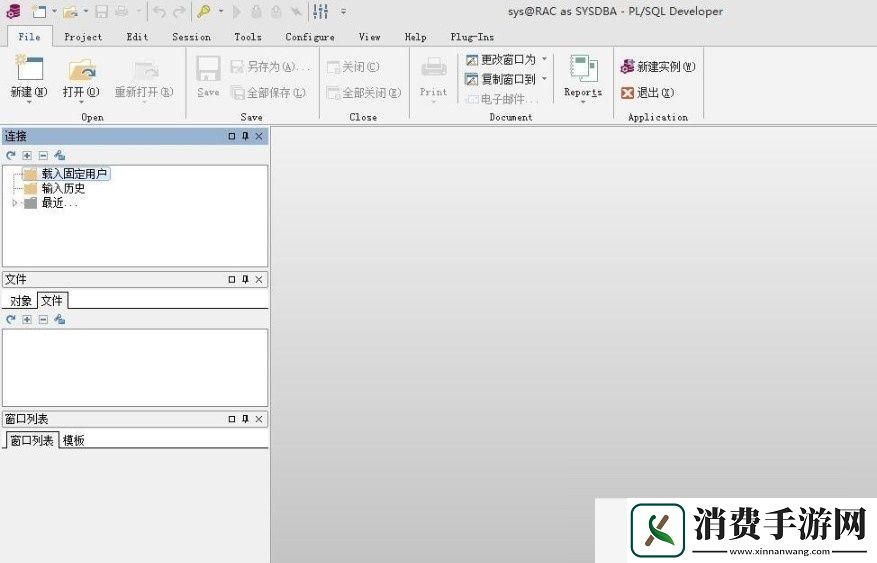Float the 文件 panel with its square button

click(x=232, y=280)
